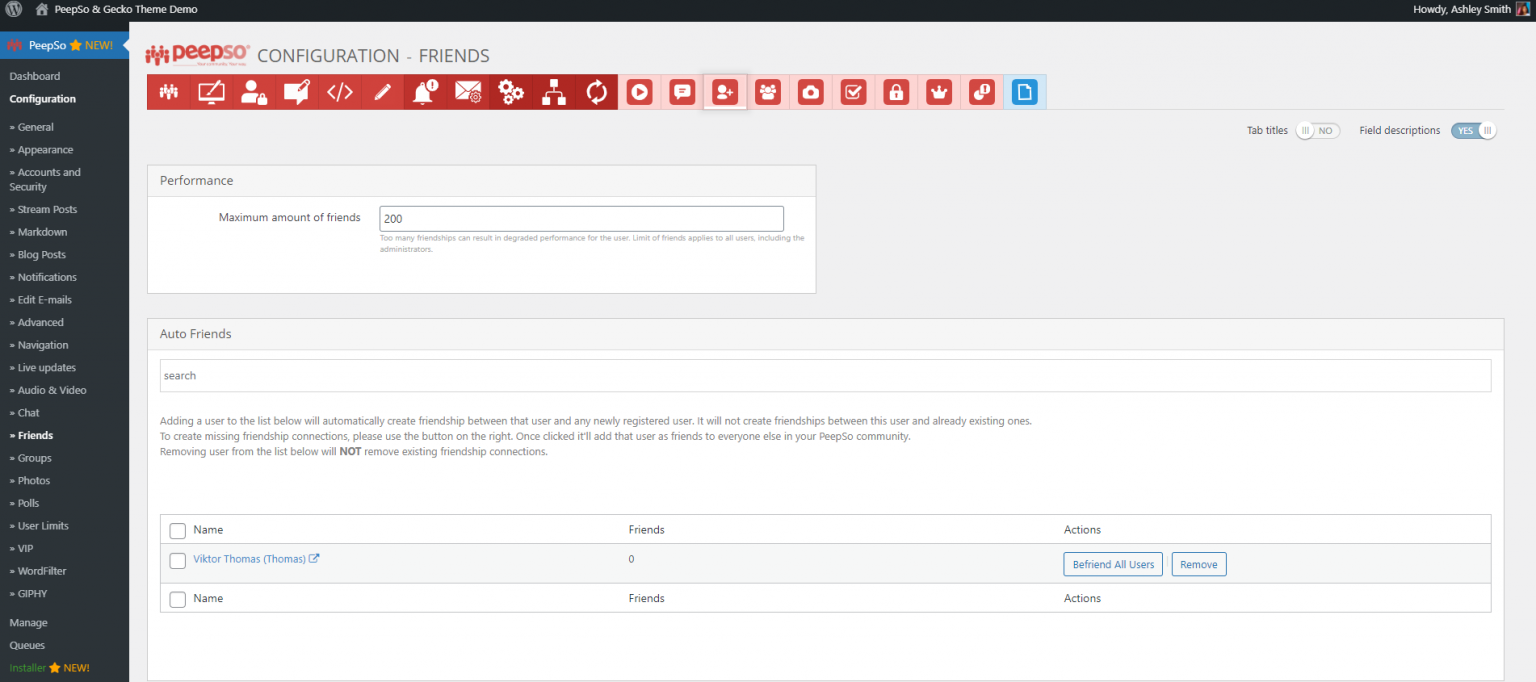Open Groups in the sidebar menu
Screen dimensions: 1536x682
coord(34,458)
